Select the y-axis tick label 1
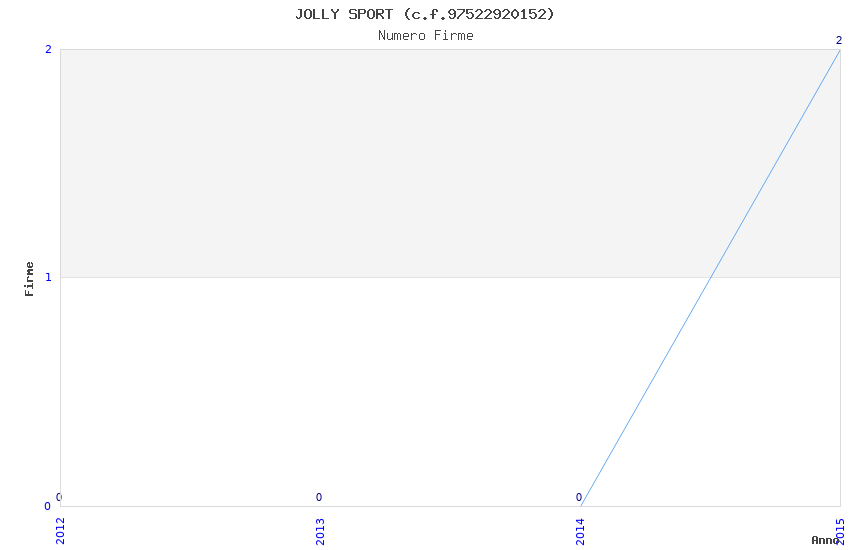The height and width of the screenshot is (550, 850). tap(48, 277)
